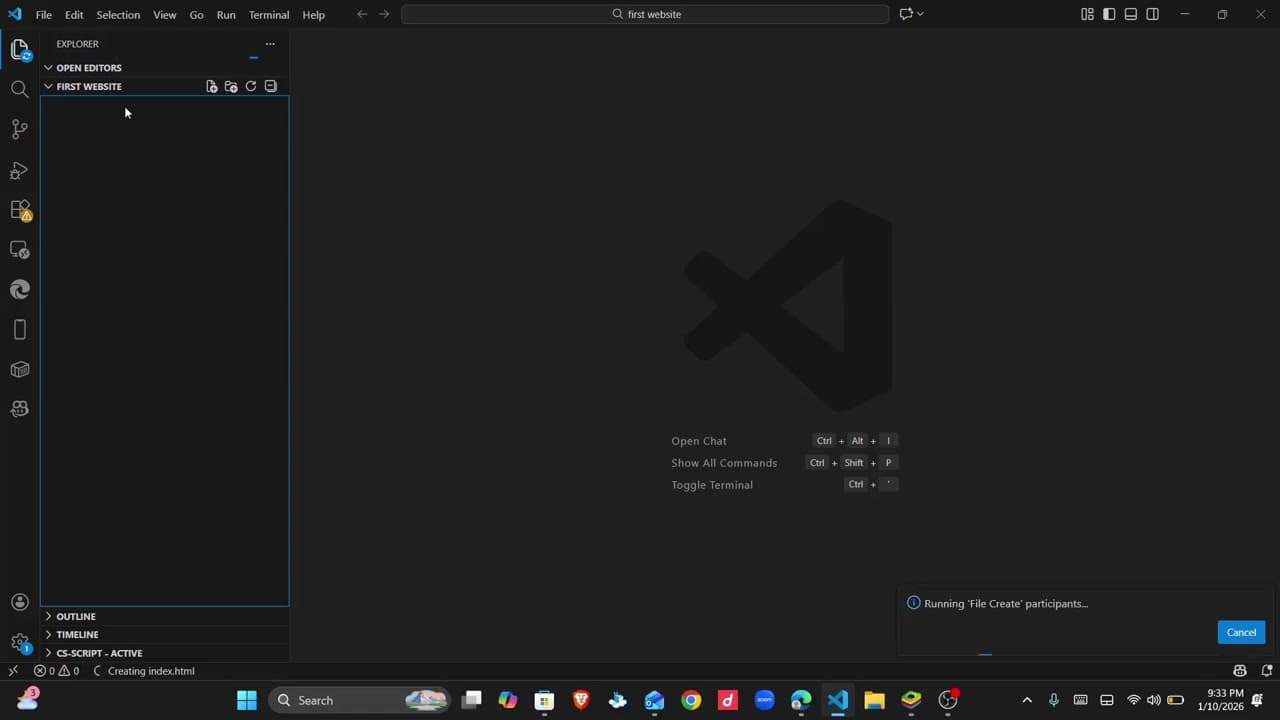Open the Selection menu
1280x720 pixels.
tap(118, 15)
